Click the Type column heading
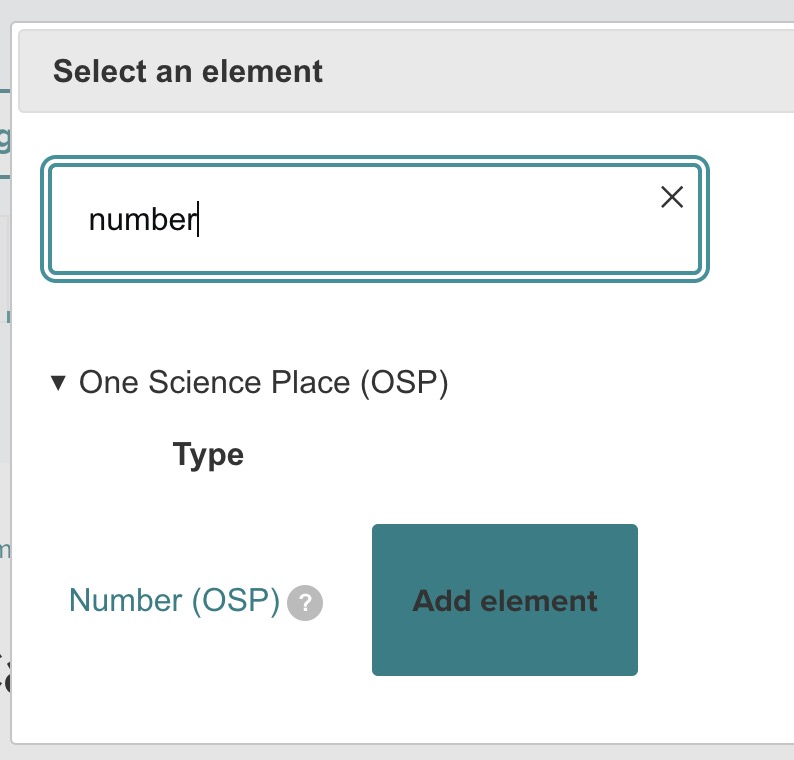This screenshot has width=794, height=760. pyautogui.click(x=208, y=455)
